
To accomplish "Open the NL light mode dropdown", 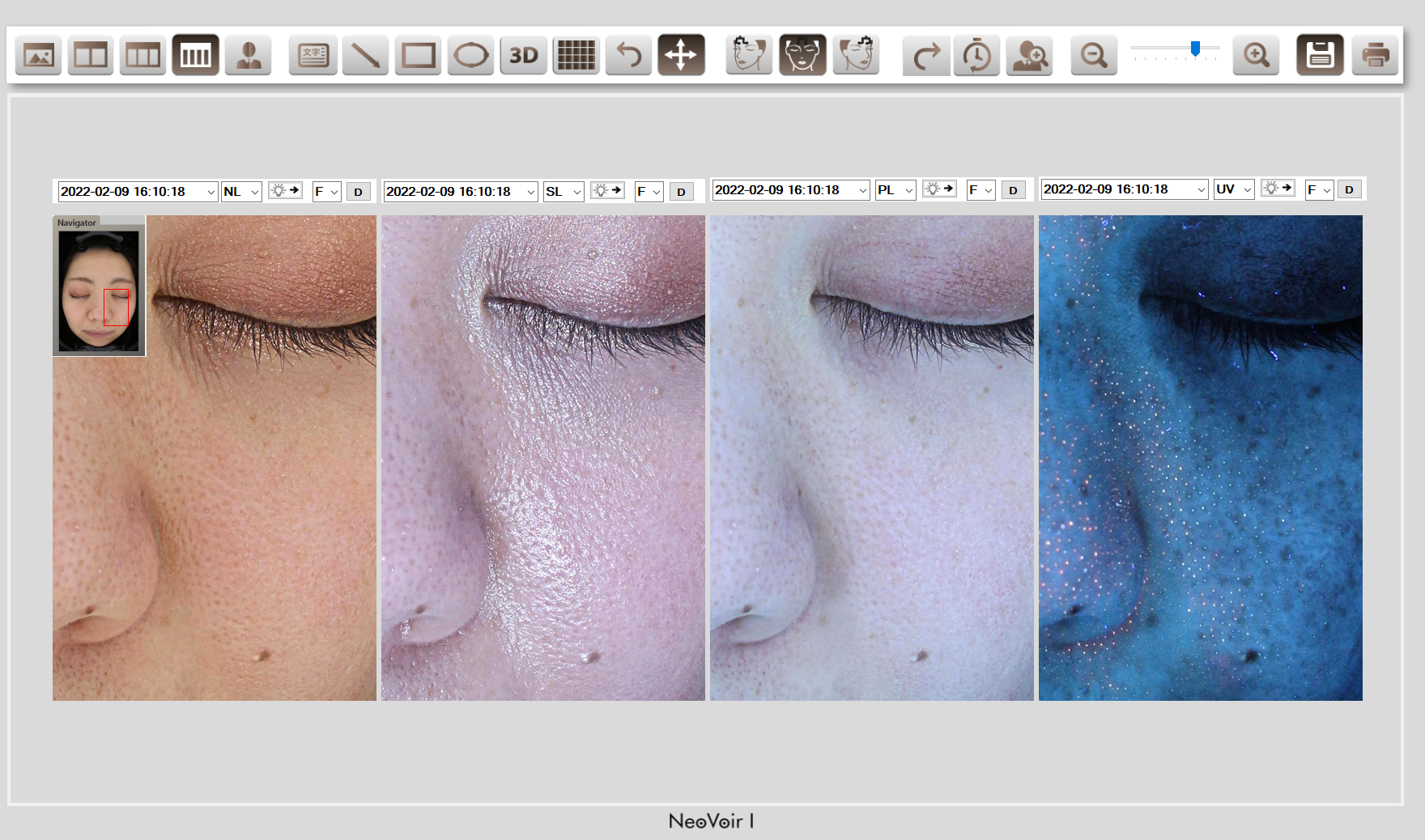I will click(x=241, y=192).
